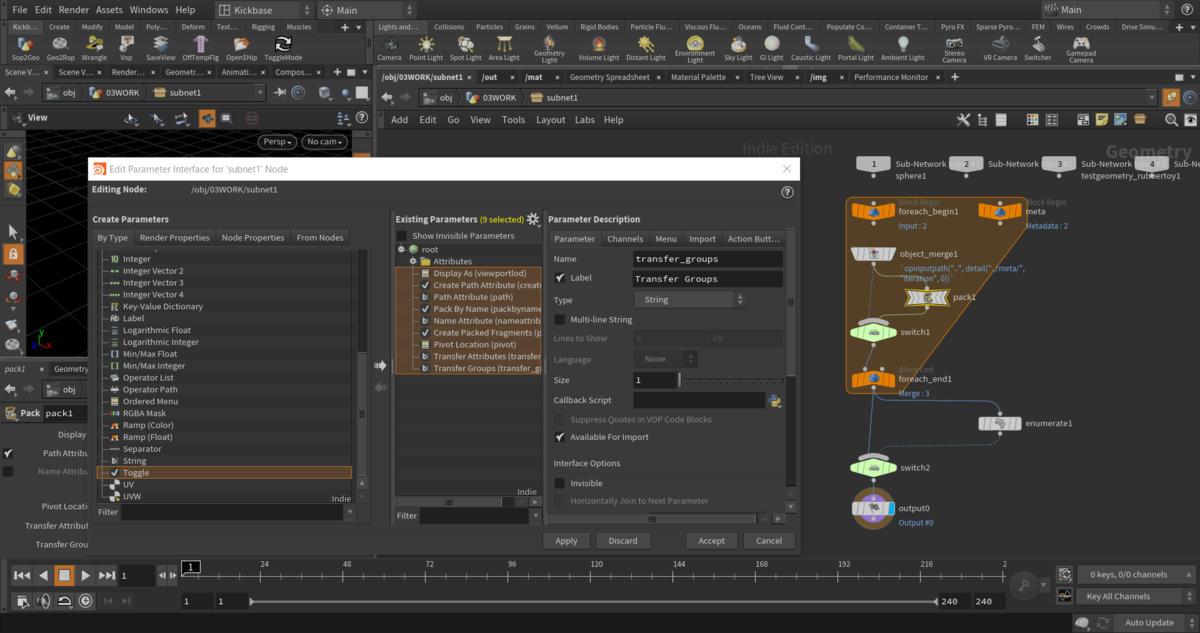1200x633 pixels.
Task: Open the Windows menu
Action: 149,9
